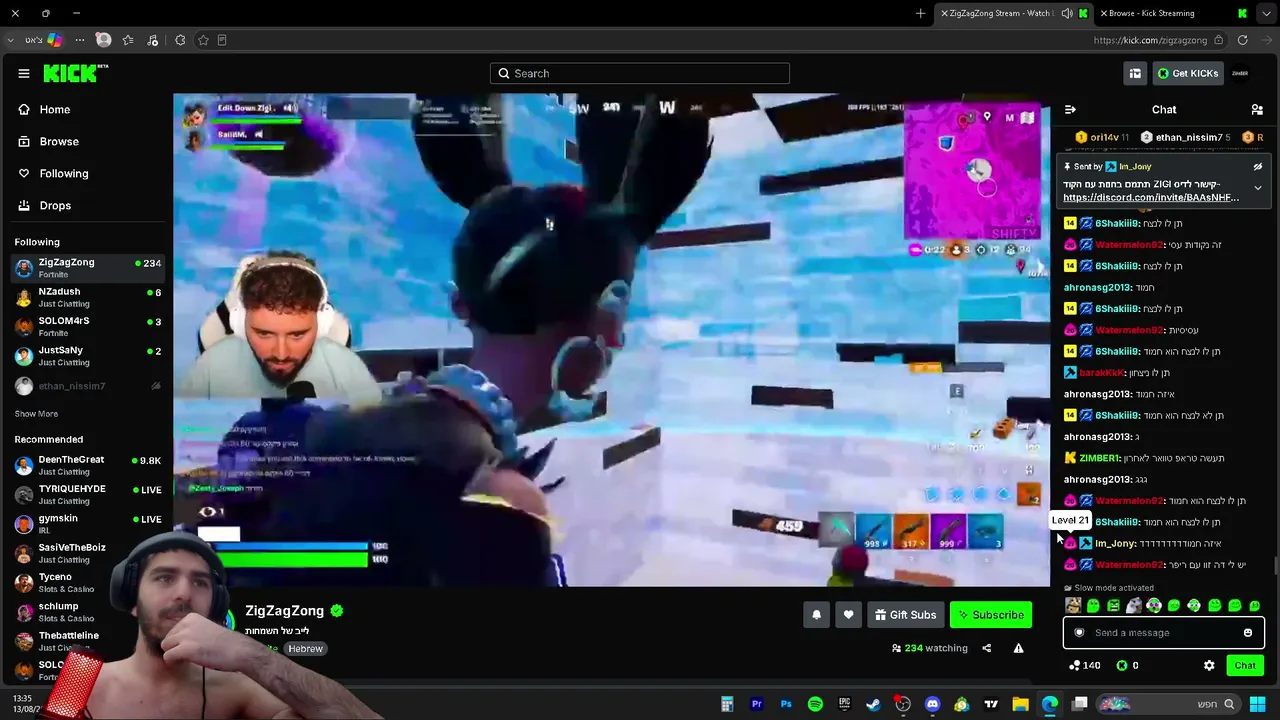Click the Gift Subs button
This screenshot has height=720, width=1280.
[x=905, y=615]
